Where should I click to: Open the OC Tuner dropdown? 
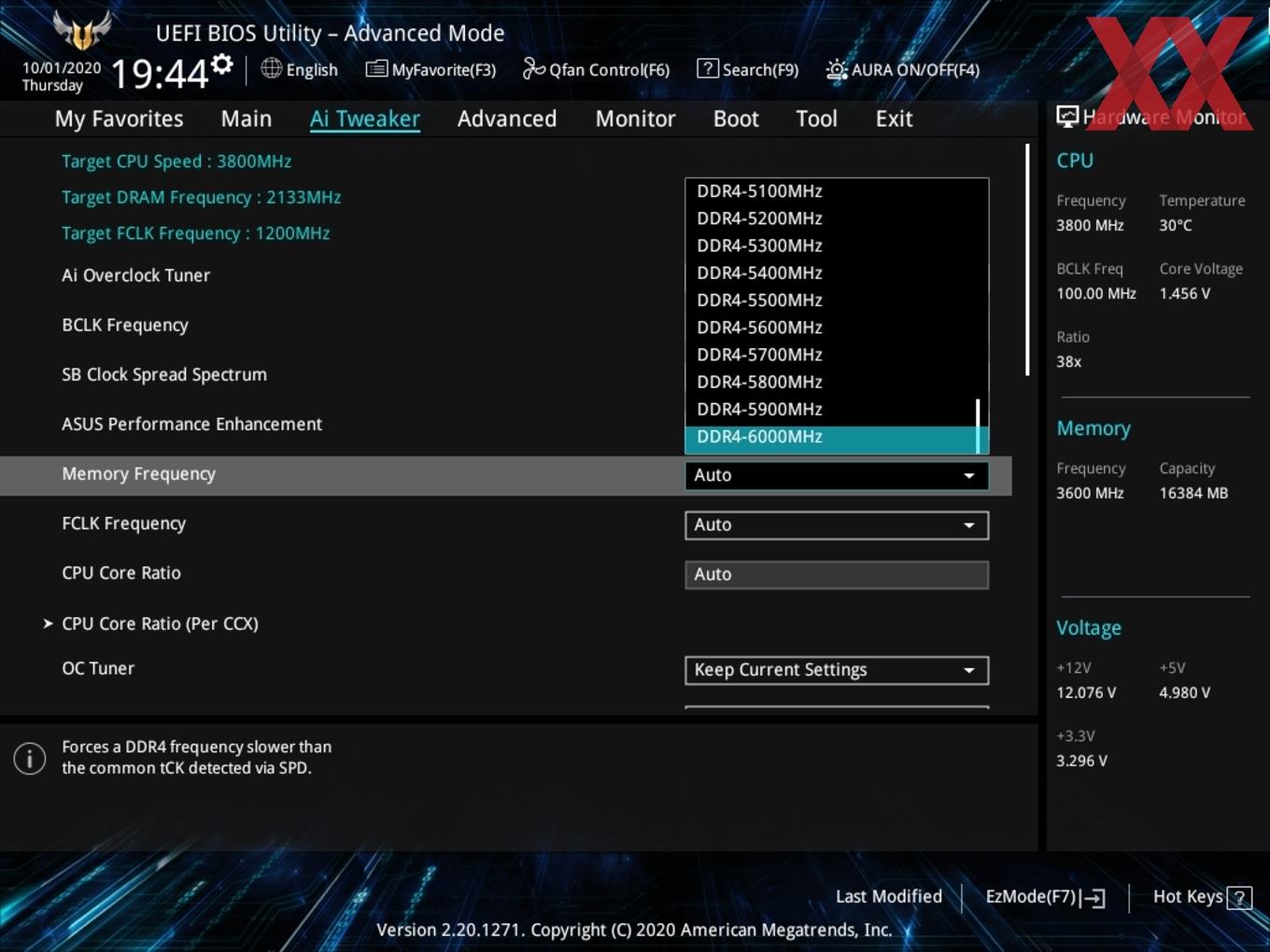837,670
